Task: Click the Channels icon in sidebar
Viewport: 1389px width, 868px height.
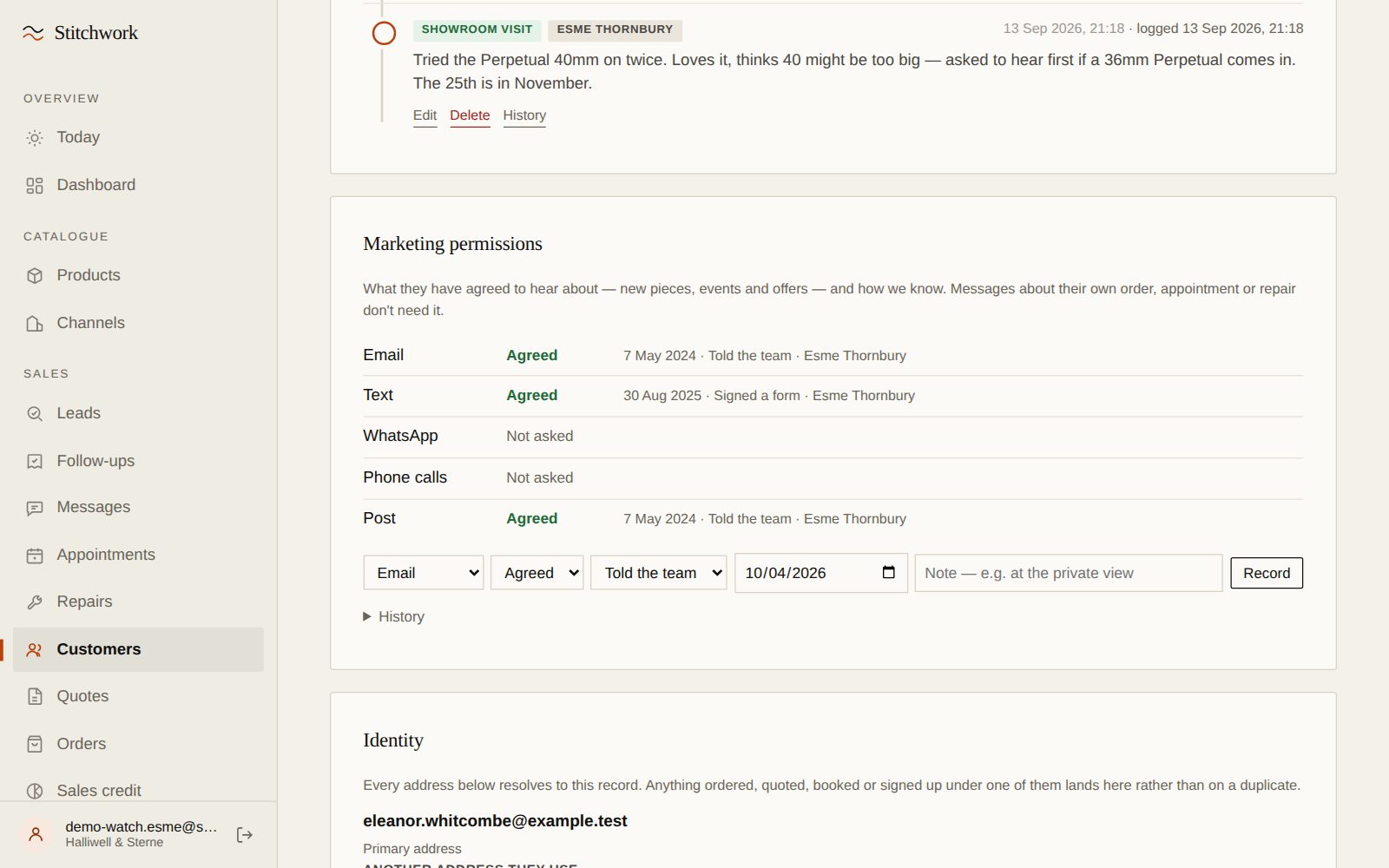Action: click(35, 324)
